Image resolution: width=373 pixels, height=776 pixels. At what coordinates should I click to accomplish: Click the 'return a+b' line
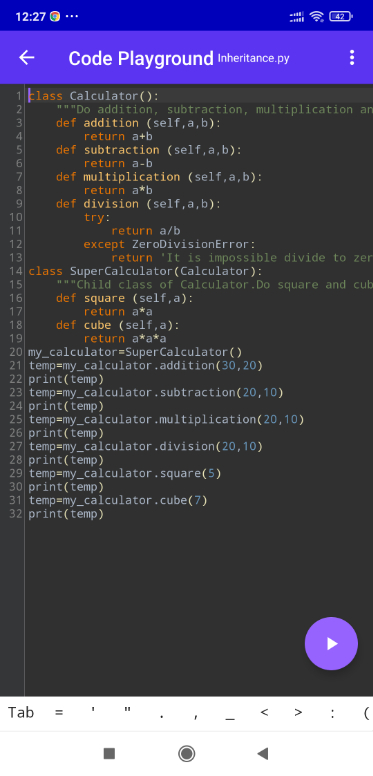pos(118,136)
